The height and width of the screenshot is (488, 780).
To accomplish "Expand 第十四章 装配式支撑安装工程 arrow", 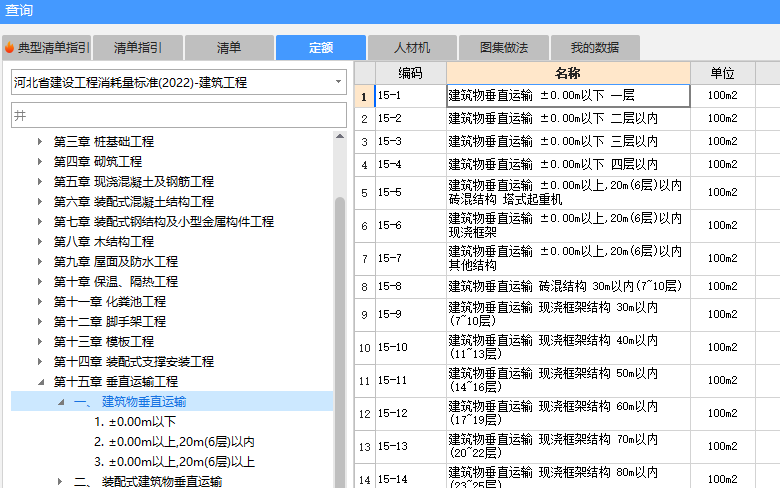I will 40,362.
